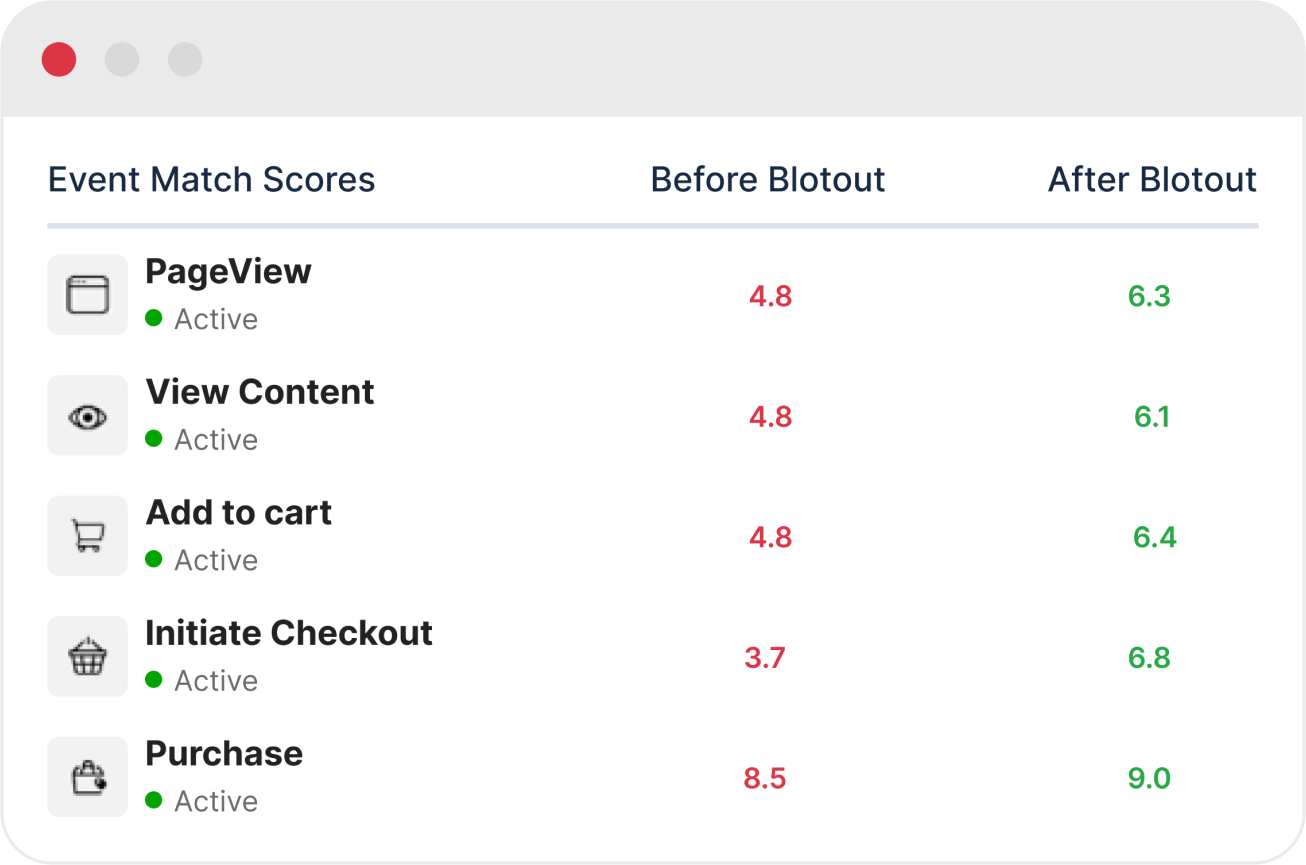Click the View Content event title
1306x865 pixels.
pos(260,392)
